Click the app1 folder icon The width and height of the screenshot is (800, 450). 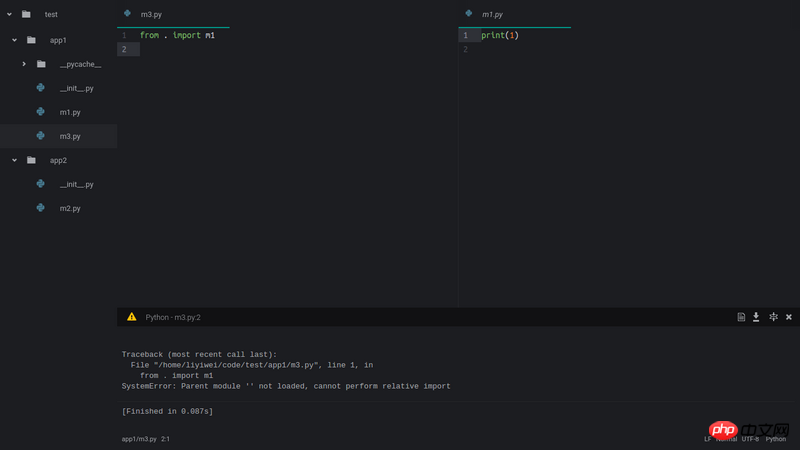click(31, 40)
